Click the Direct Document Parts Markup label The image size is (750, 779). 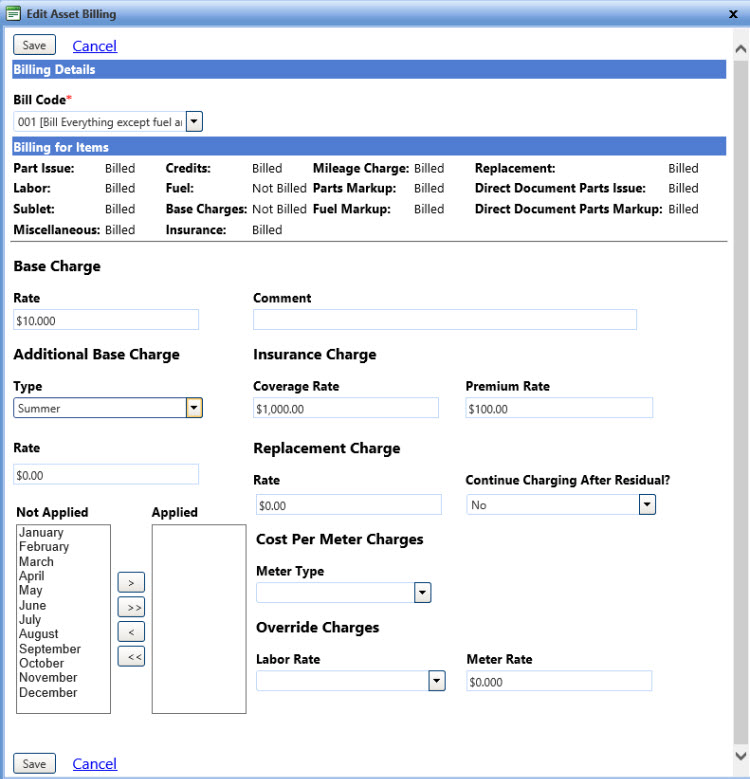[569, 209]
